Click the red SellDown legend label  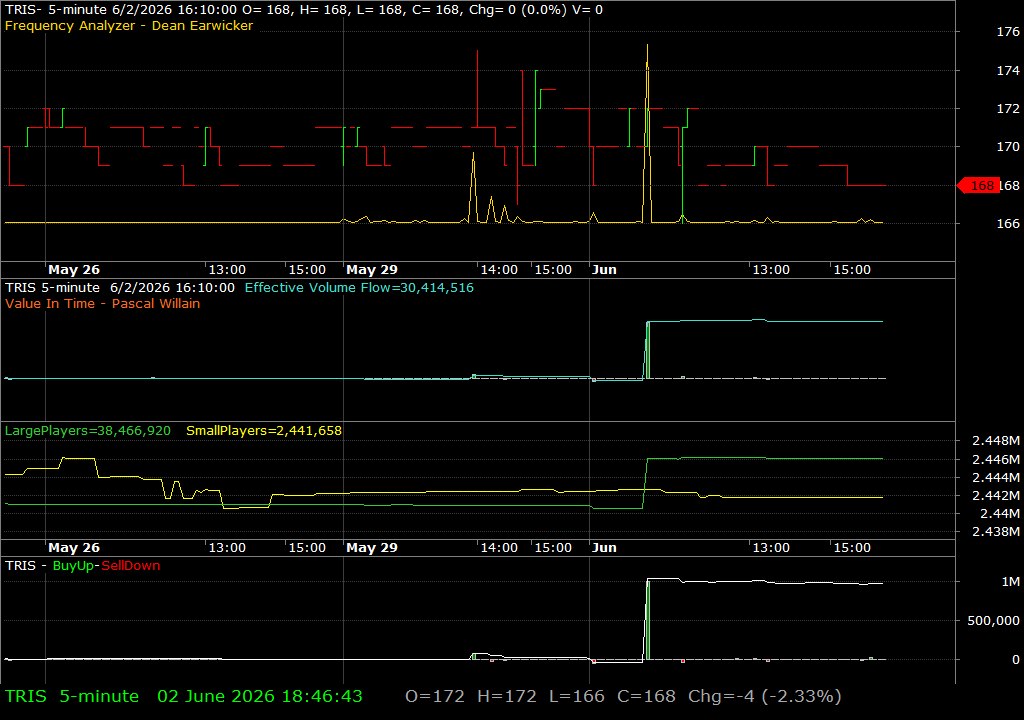tap(131, 566)
